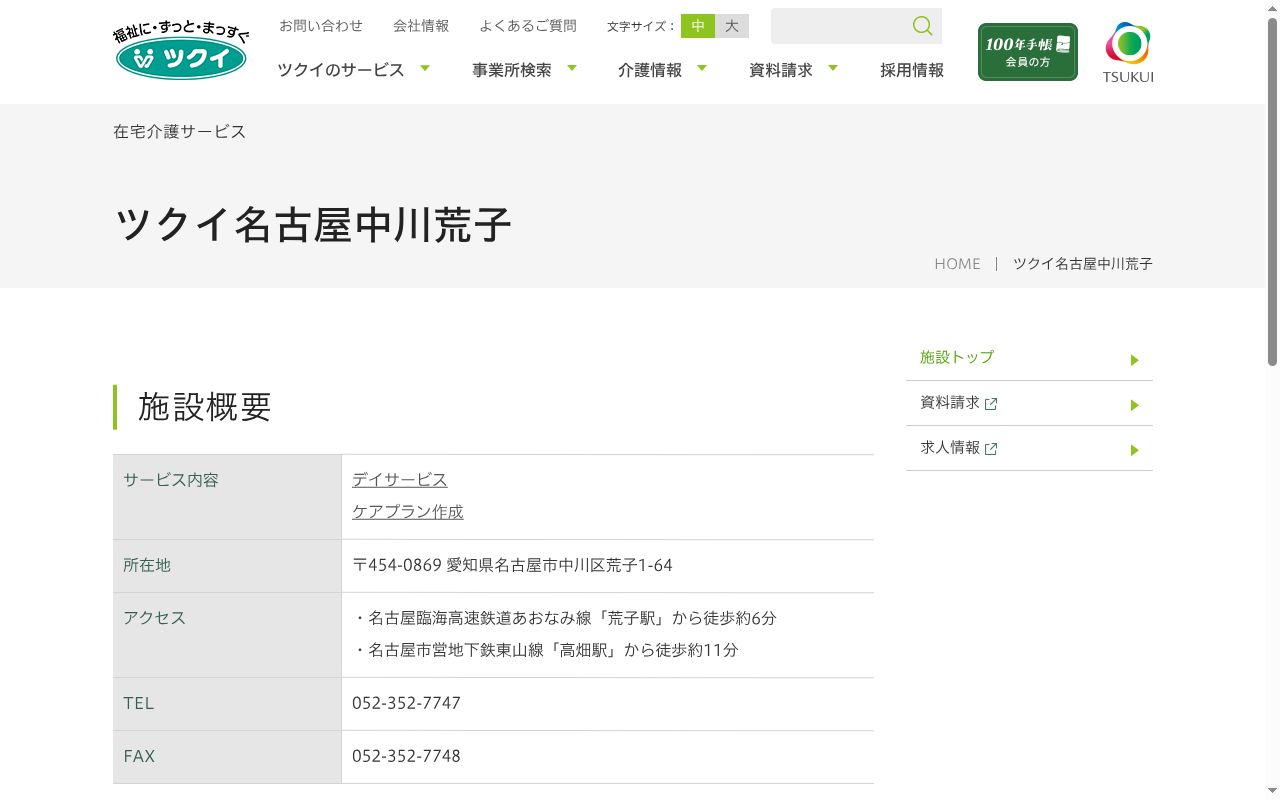Viewport: 1280px width, 800px height.
Task: Click the address 〒454-0869 愛知県名古屋市中川区荒子1-64
Action: (x=512, y=566)
